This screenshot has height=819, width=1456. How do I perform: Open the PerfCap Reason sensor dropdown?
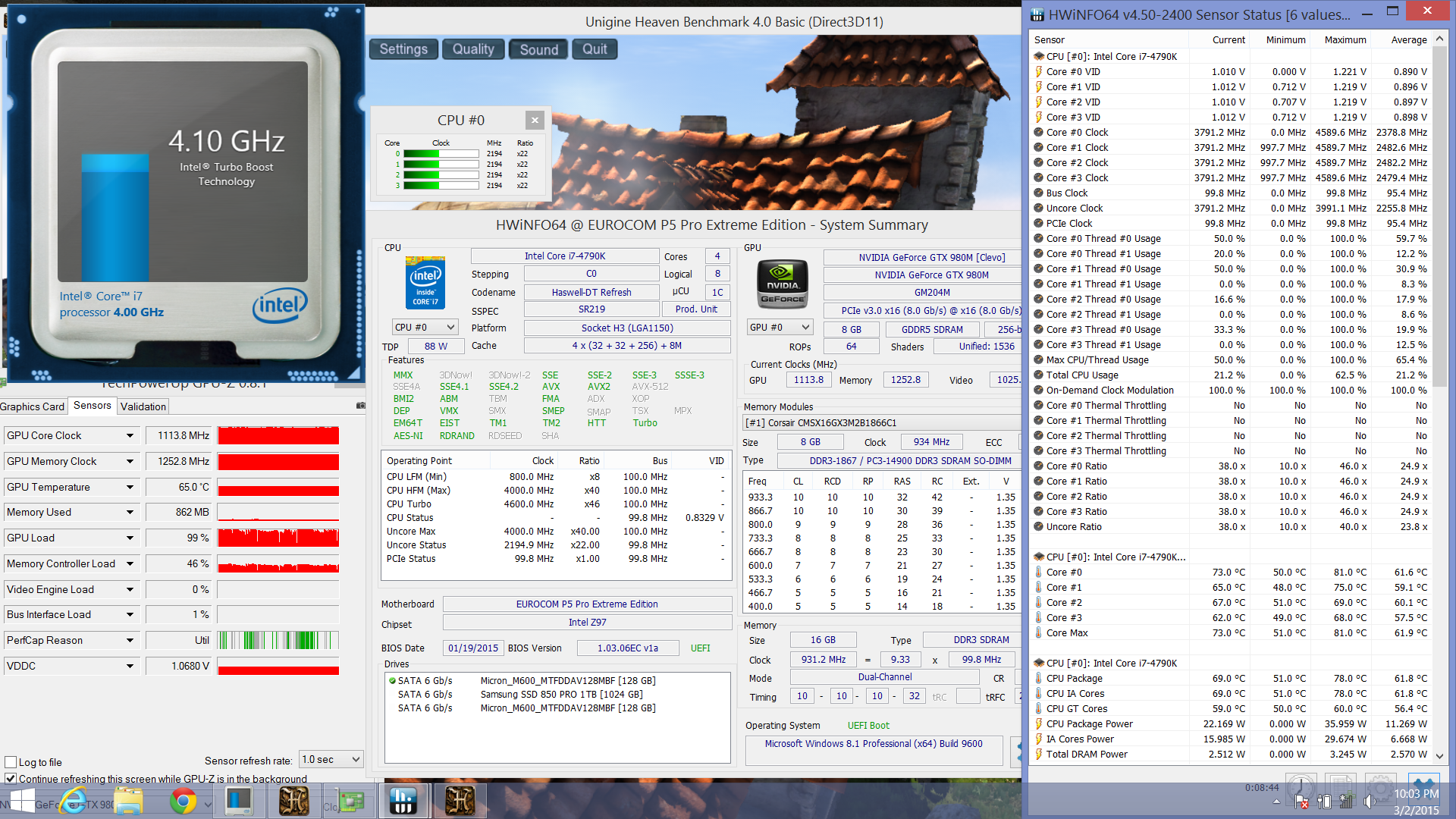pos(130,640)
